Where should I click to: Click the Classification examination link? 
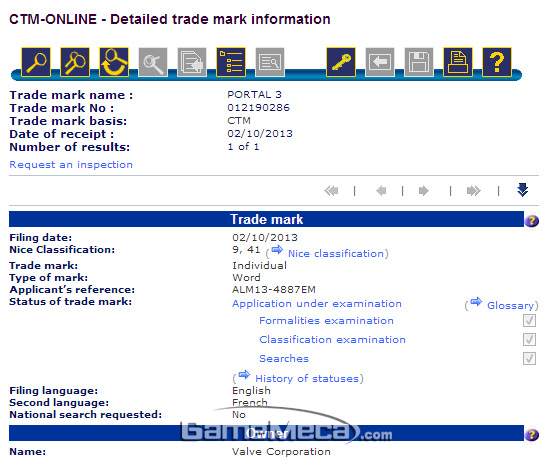pyautogui.click(x=332, y=340)
